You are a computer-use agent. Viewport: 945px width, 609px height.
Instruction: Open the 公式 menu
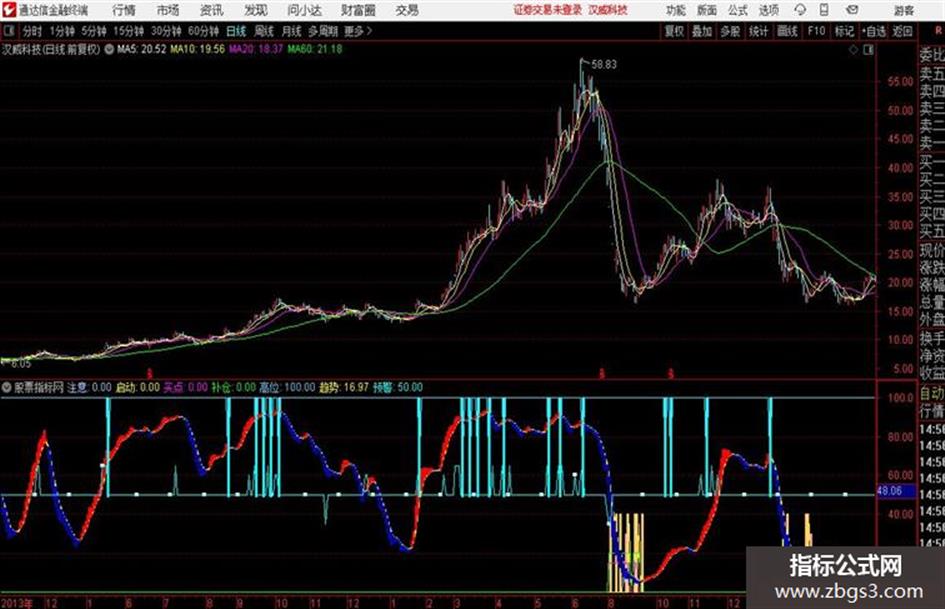tap(738, 10)
